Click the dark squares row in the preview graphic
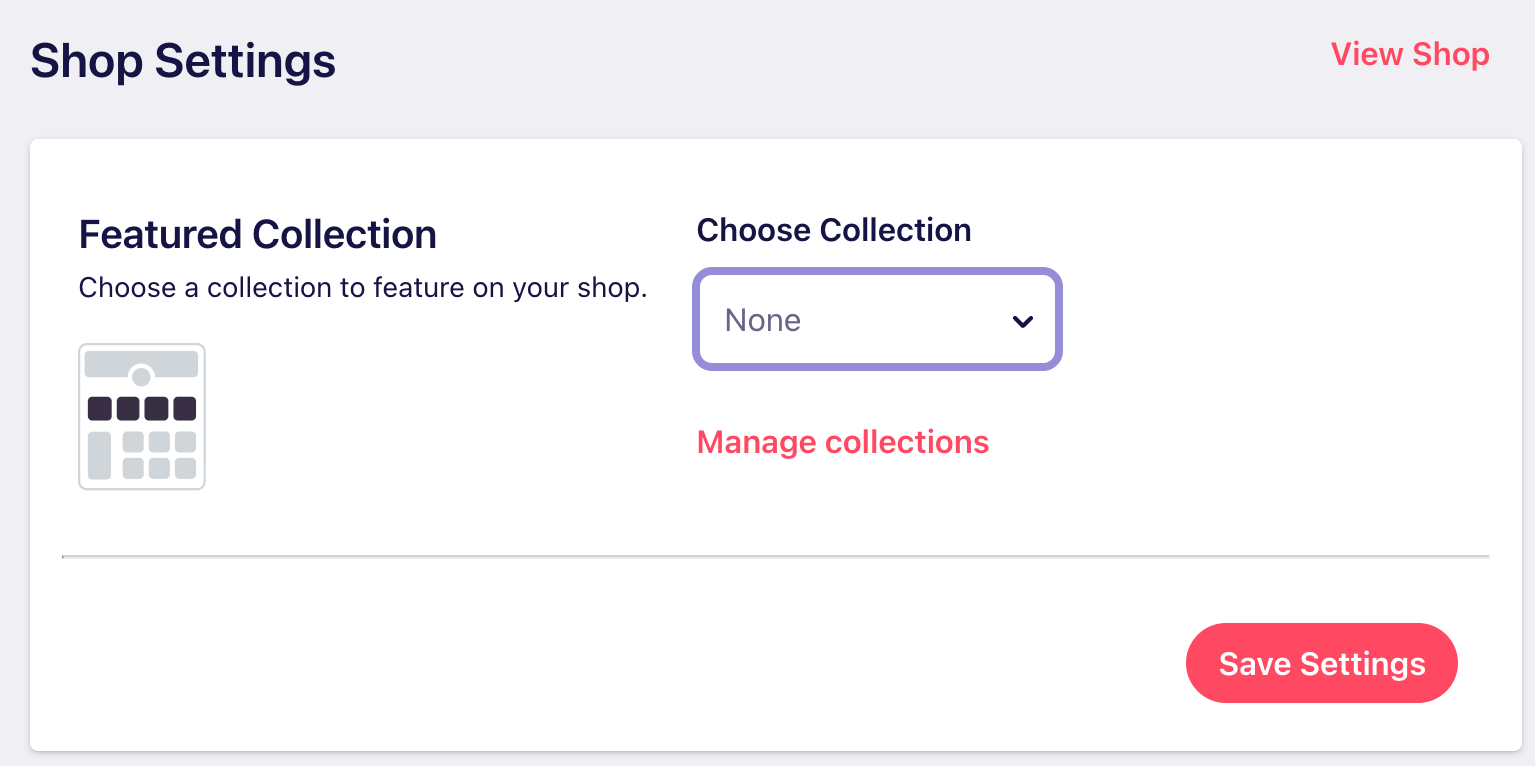The height and width of the screenshot is (766, 1535). click(x=142, y=407)
